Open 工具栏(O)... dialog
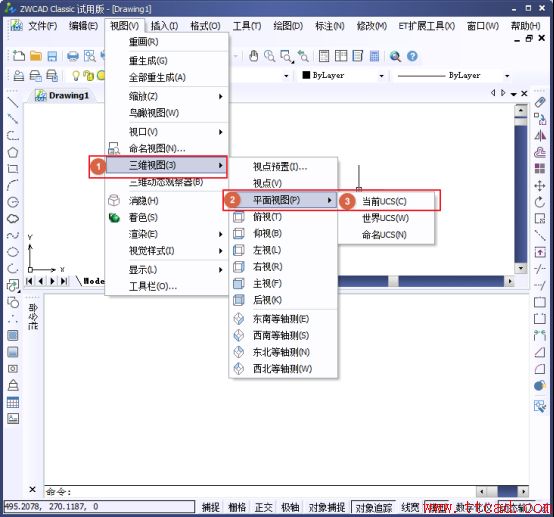This screenshot has height=517, width=554. click(x=167, y=286)
